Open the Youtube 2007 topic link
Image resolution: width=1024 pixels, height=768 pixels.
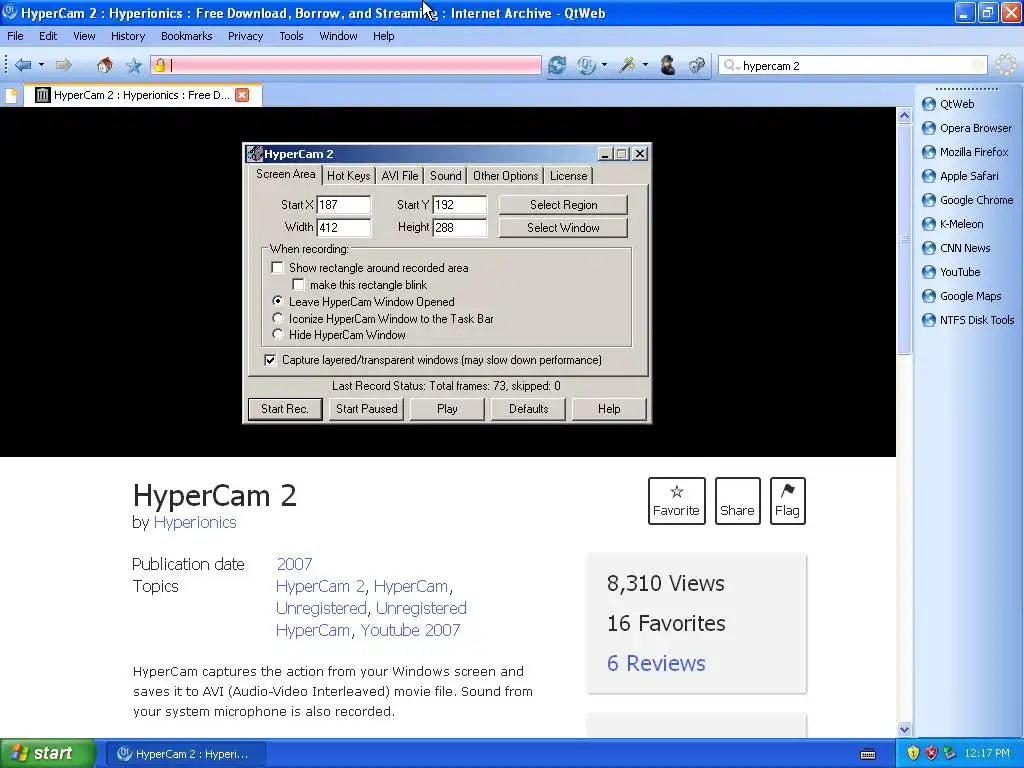click(410, 630)
